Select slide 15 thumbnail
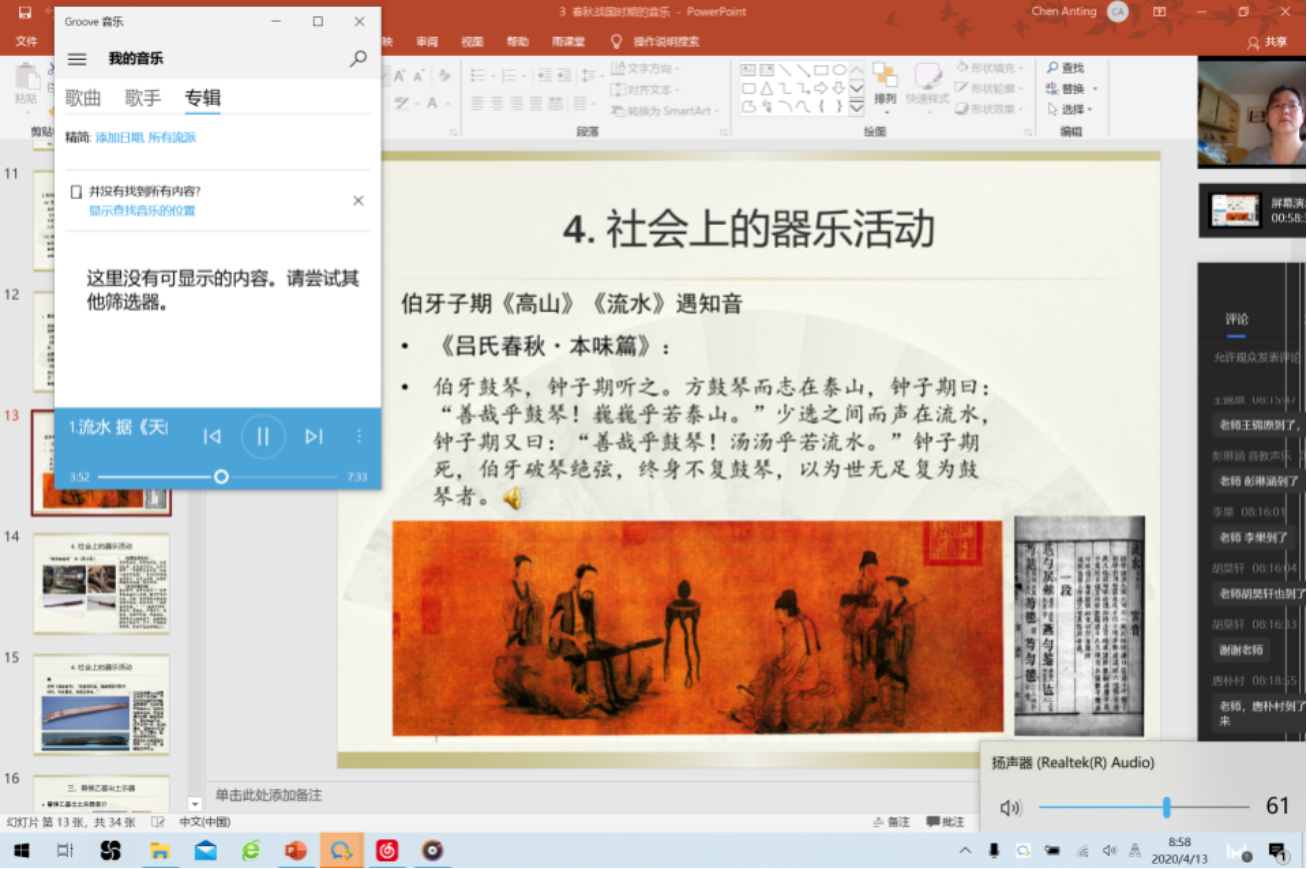The image size is (1307, 869). click(101, 705)
